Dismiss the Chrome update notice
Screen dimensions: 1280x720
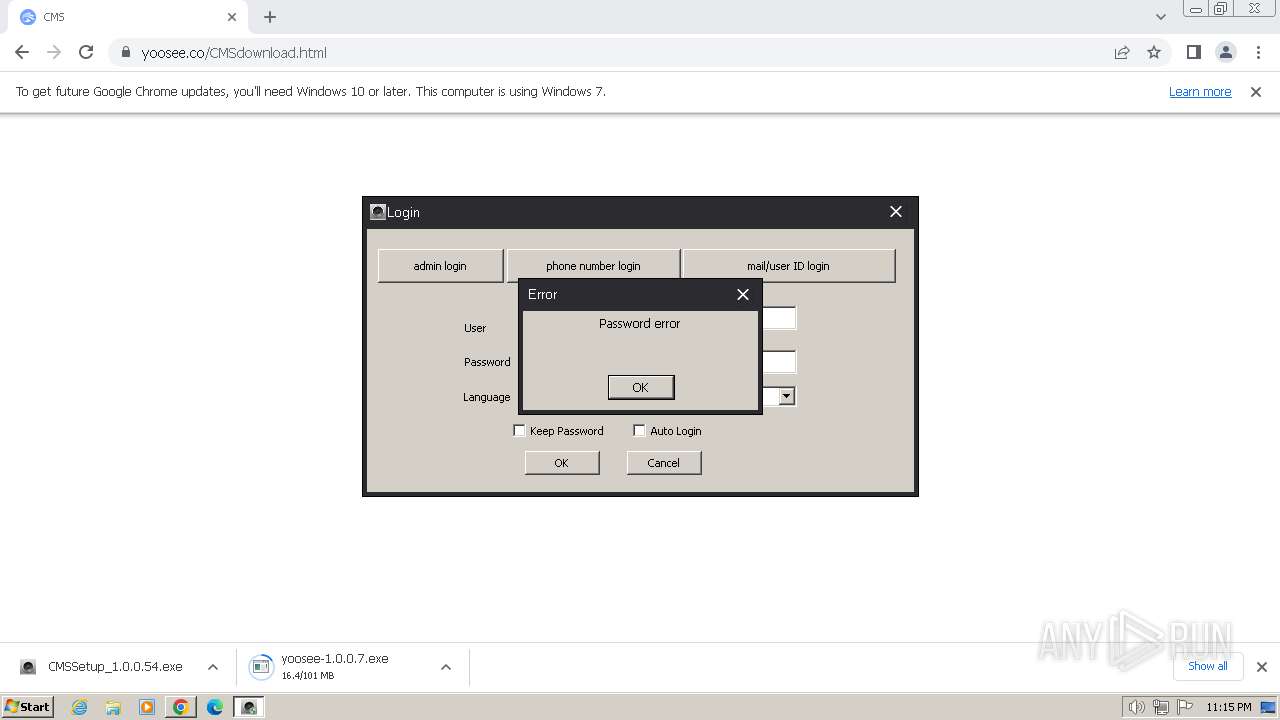coord(1256,91)
